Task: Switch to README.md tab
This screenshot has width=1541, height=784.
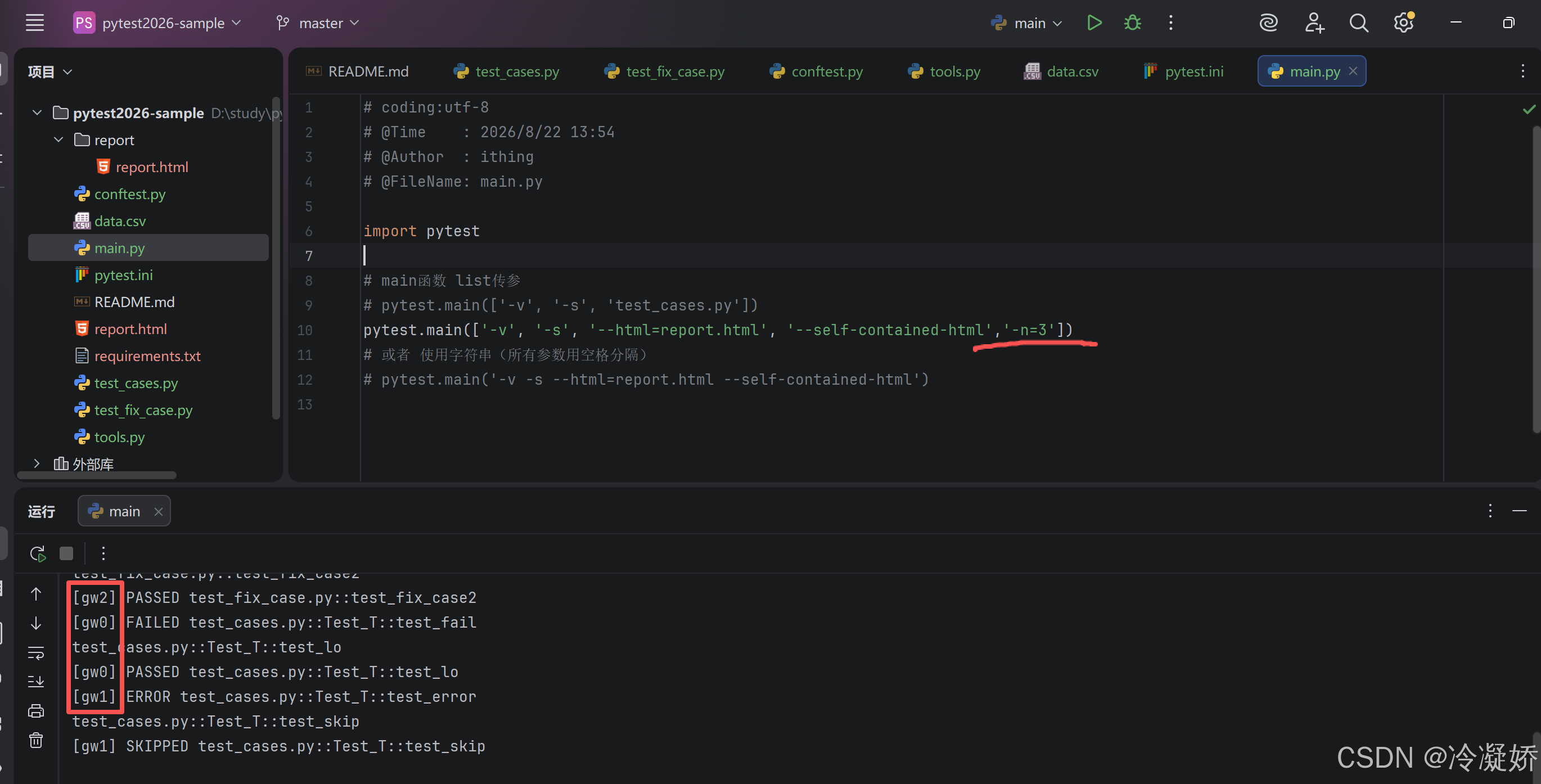Action: click(x=357, y=71)
